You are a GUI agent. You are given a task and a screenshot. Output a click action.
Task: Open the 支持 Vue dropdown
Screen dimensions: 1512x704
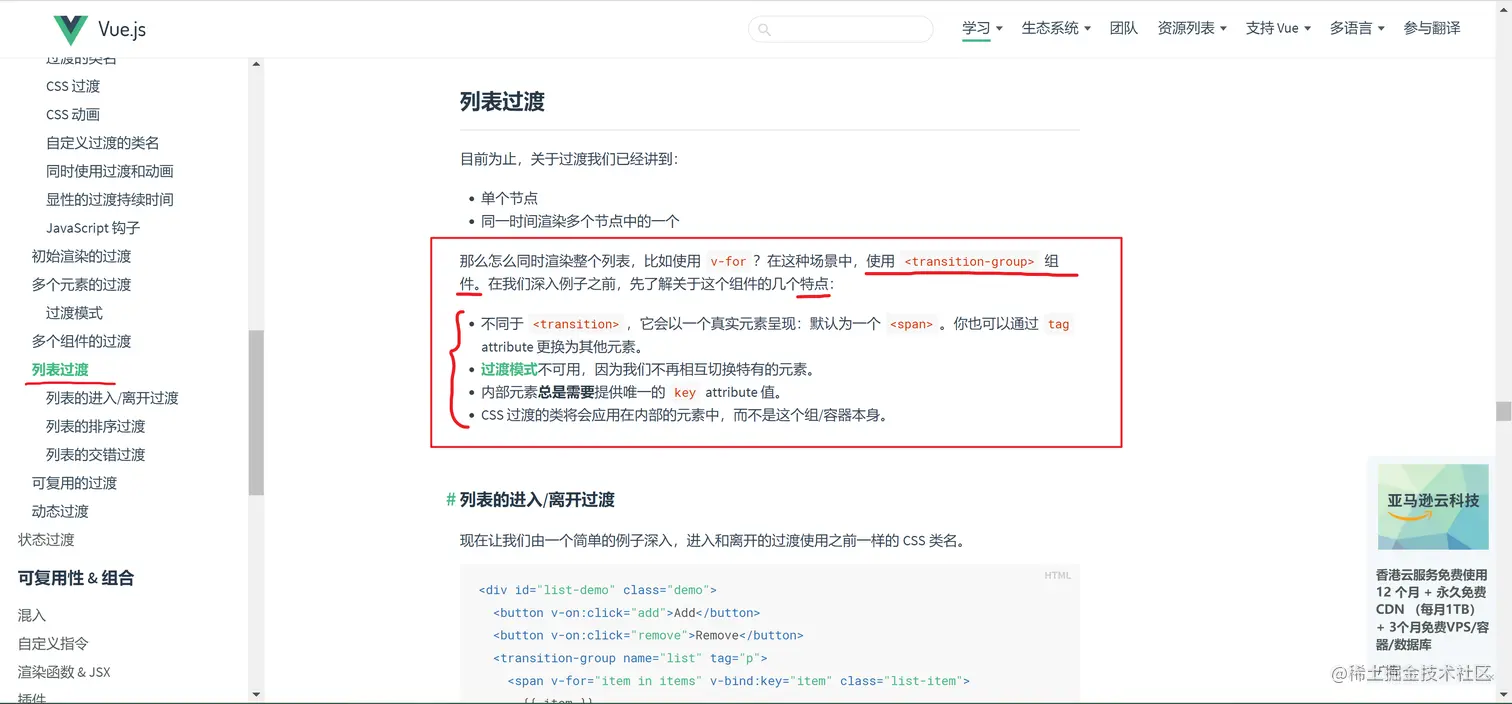(1278, 28)
